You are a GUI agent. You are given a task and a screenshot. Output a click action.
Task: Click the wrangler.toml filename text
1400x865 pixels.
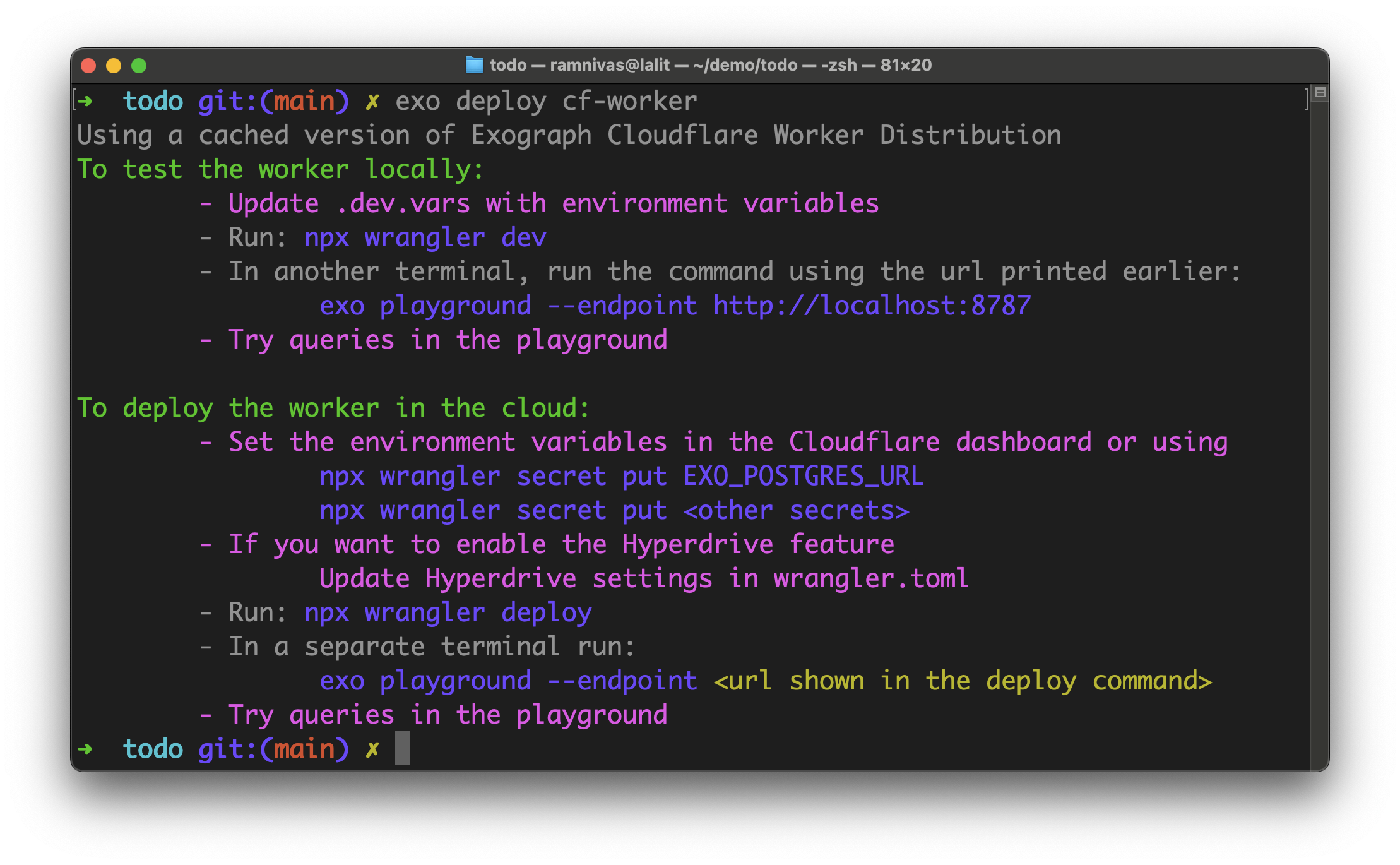point(871,578)
